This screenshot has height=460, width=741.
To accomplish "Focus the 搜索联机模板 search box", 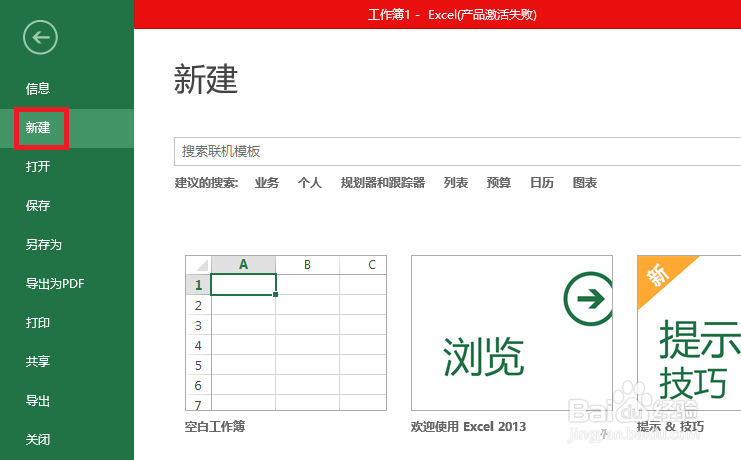I will click(457, 152).
